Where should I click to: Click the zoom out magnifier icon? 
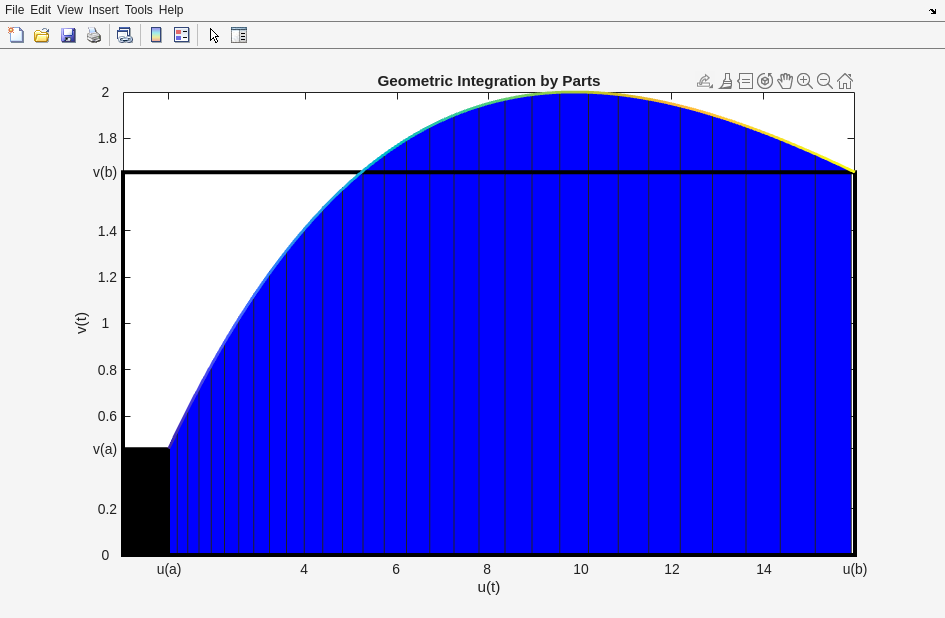pos(825,81)
